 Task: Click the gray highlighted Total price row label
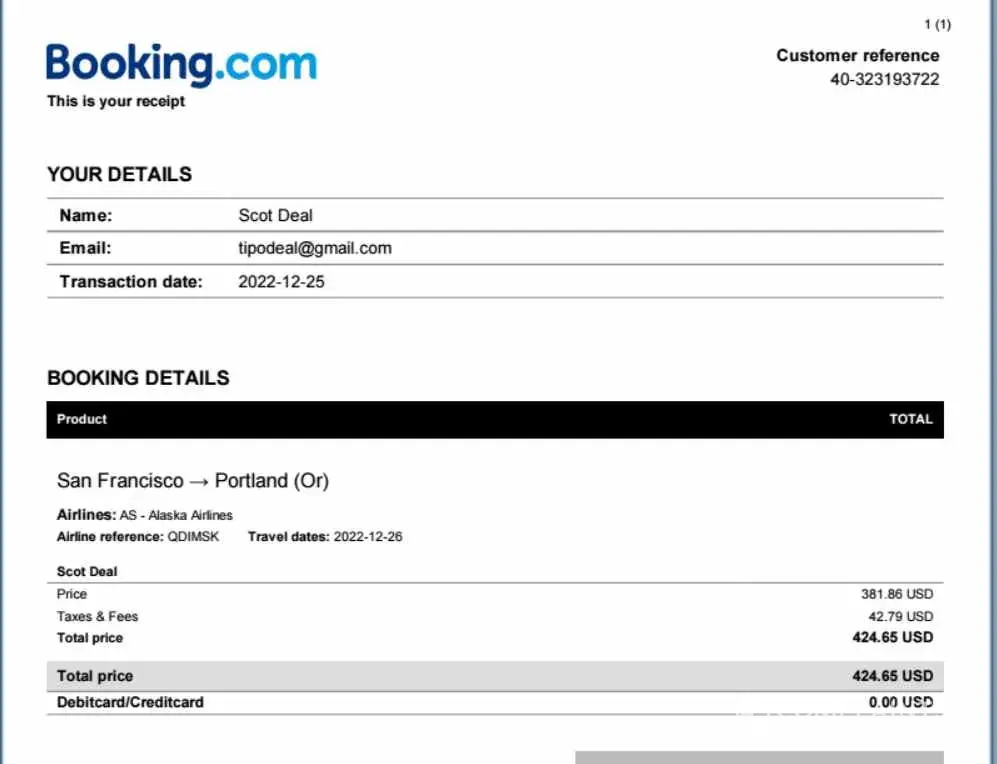[95, 676]
